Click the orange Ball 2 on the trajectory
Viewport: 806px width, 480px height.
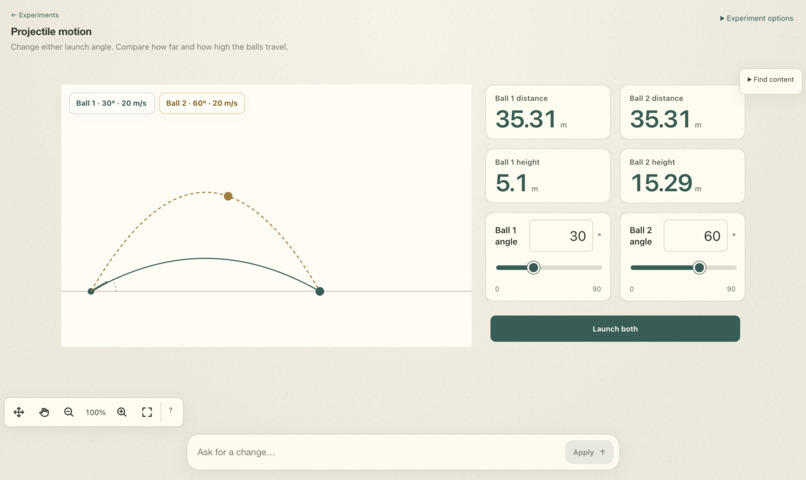[x=228, y=196]
